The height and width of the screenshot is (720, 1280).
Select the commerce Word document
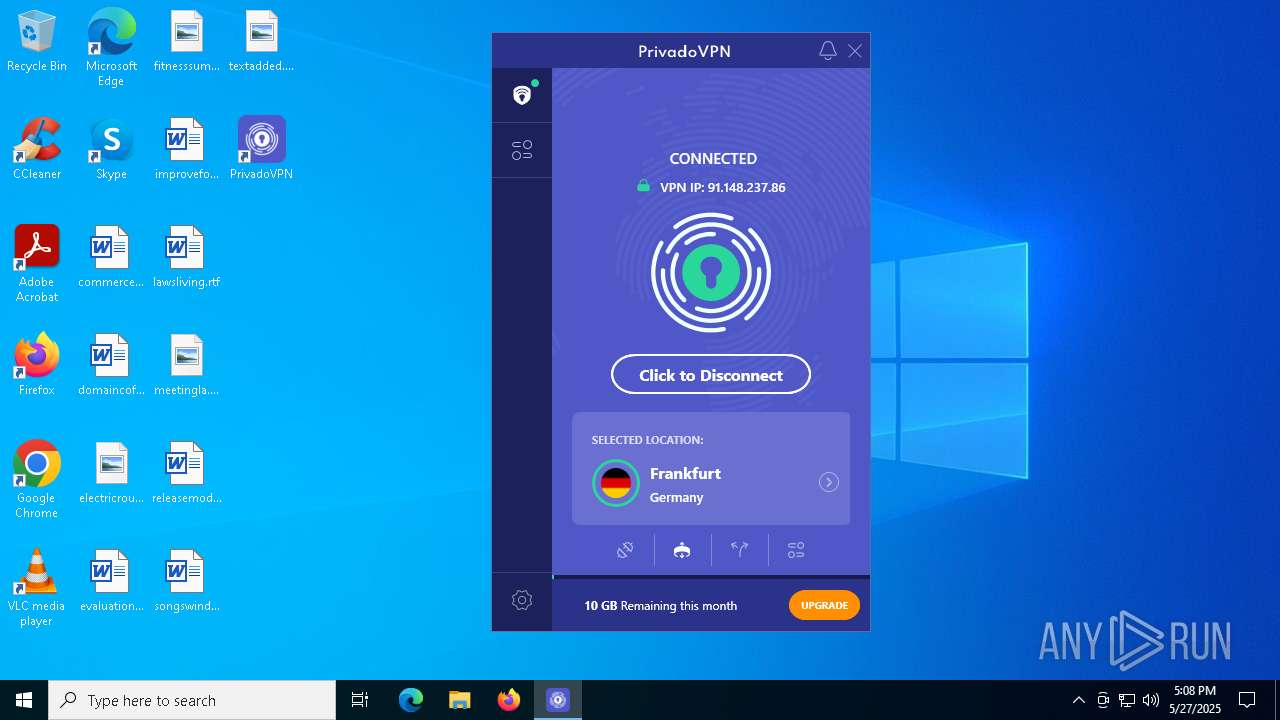(111, 257)
